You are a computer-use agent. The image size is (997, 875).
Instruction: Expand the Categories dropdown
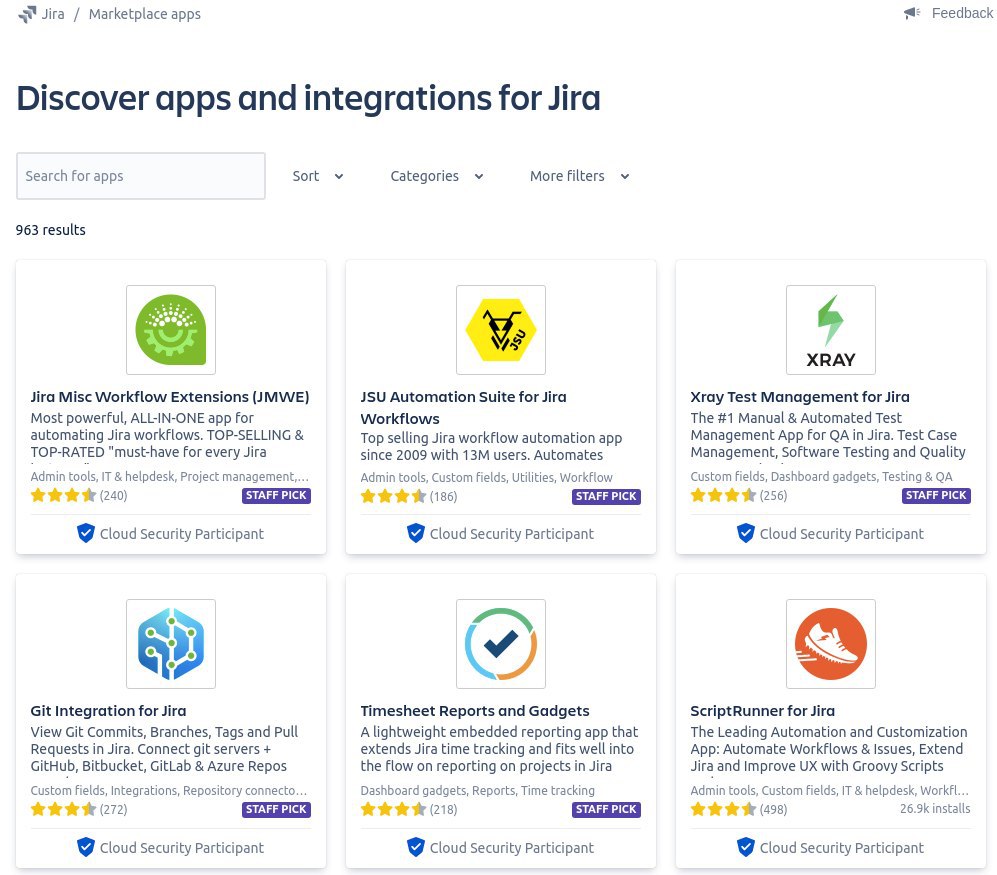click(437, 176)
